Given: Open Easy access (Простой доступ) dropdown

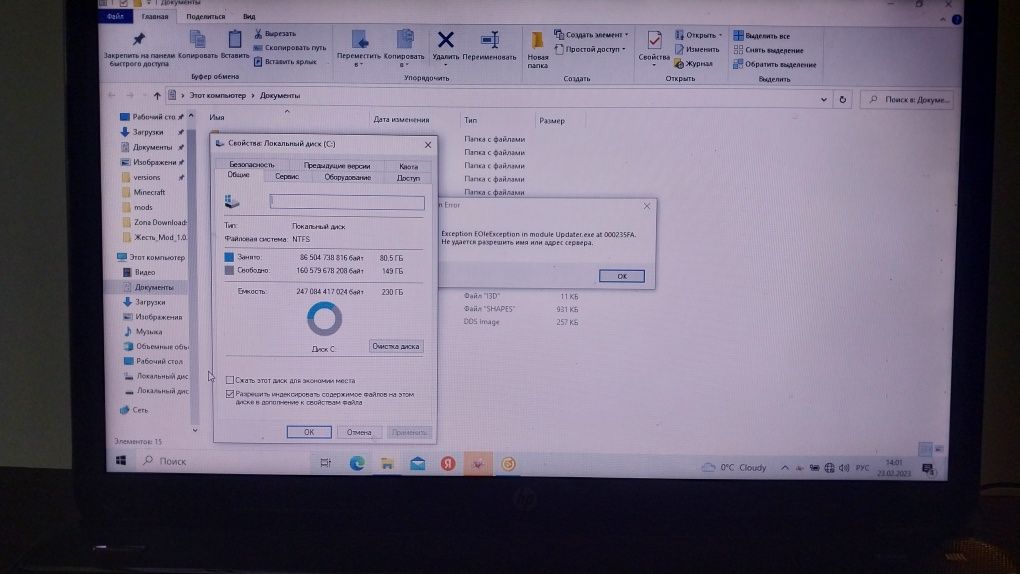Looking at the screenshot, I should [590, 49].
